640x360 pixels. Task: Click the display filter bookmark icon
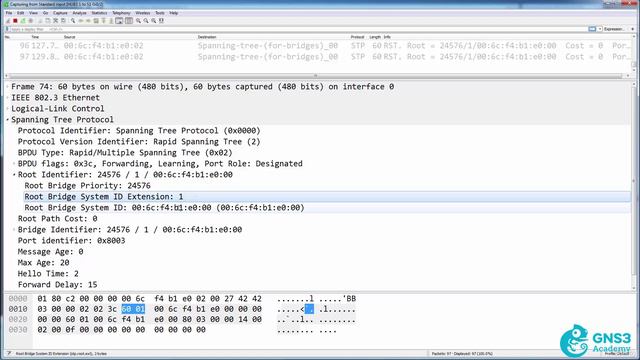click(7, 29)
